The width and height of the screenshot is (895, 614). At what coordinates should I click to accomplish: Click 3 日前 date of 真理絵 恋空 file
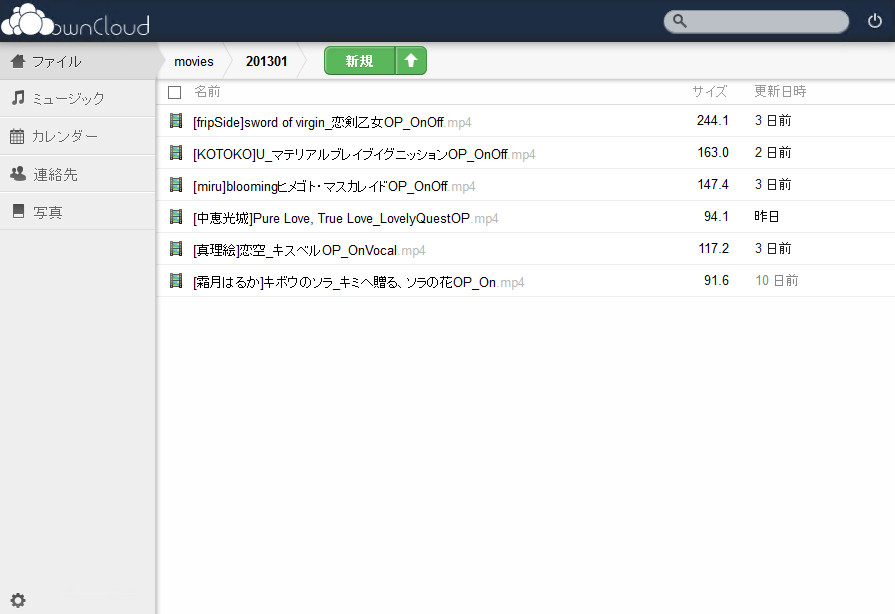pos(773,248)
